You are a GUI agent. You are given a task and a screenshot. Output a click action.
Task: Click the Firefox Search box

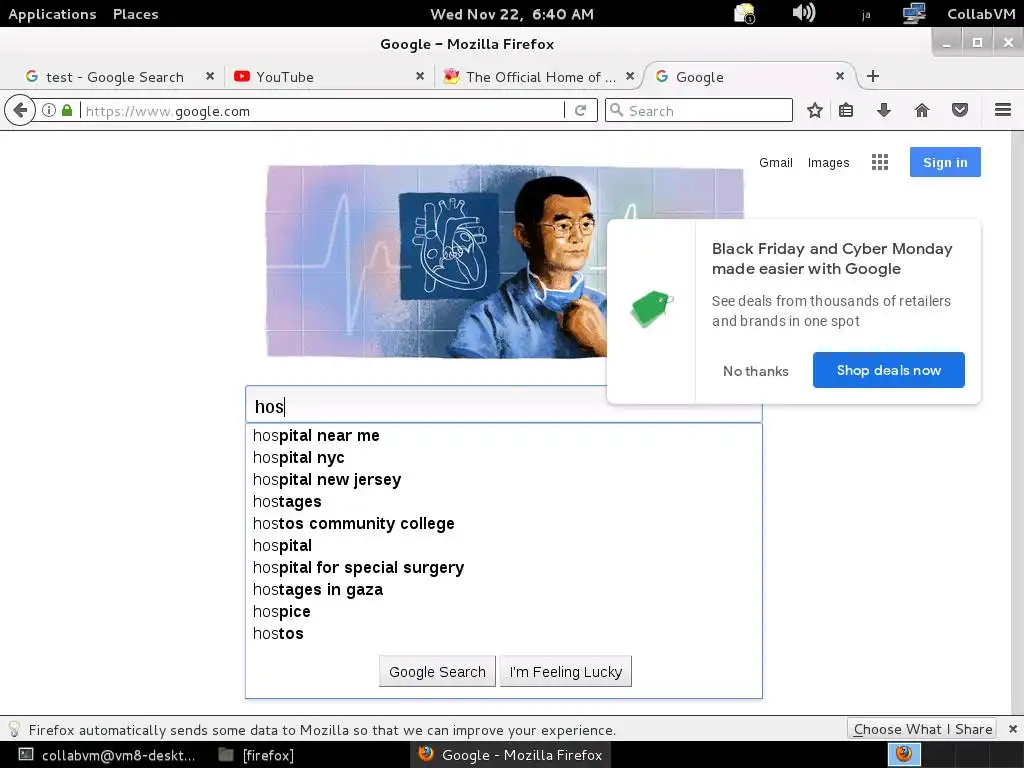(699, 110)
